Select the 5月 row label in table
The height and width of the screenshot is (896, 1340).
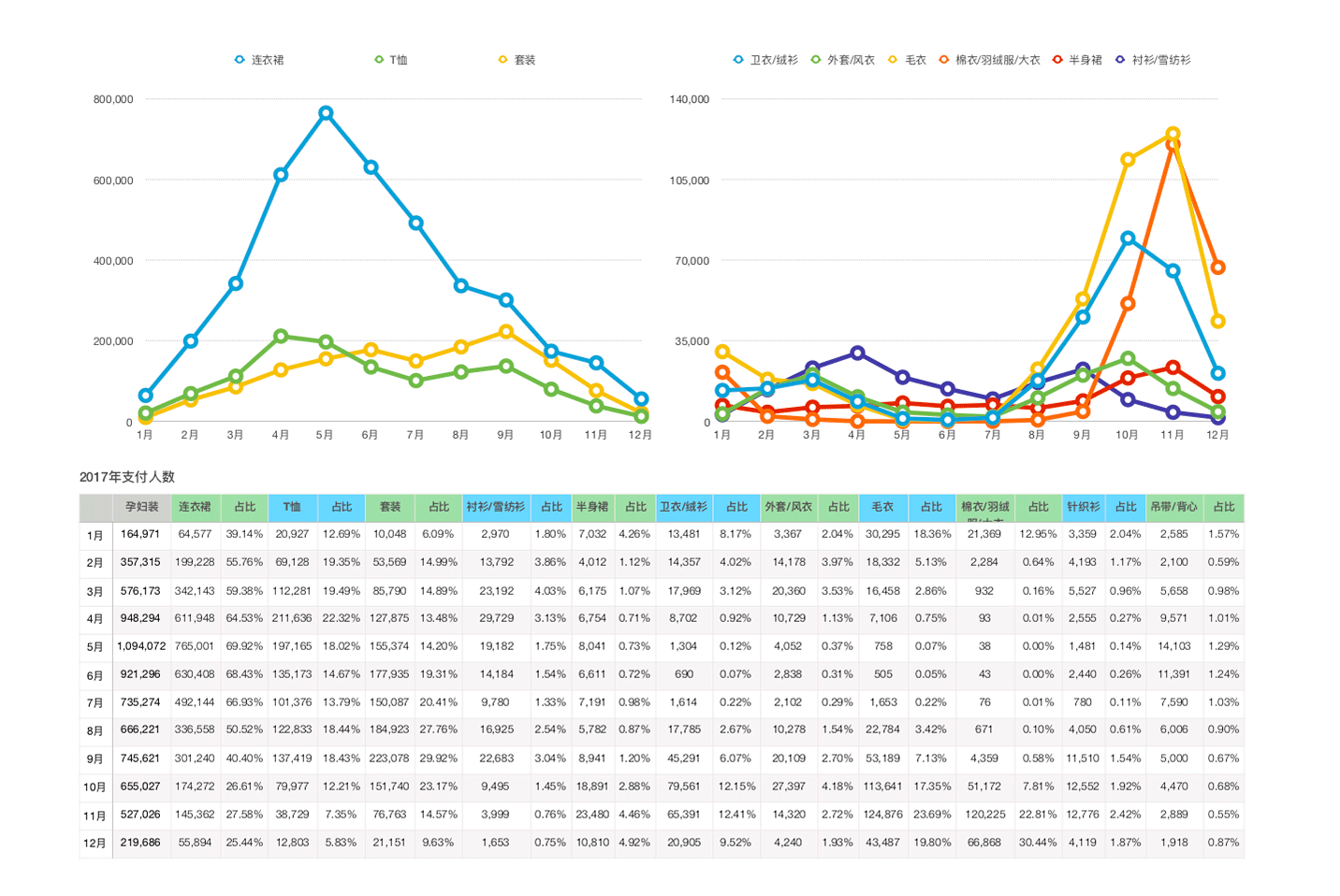click(x=95, y=646)
